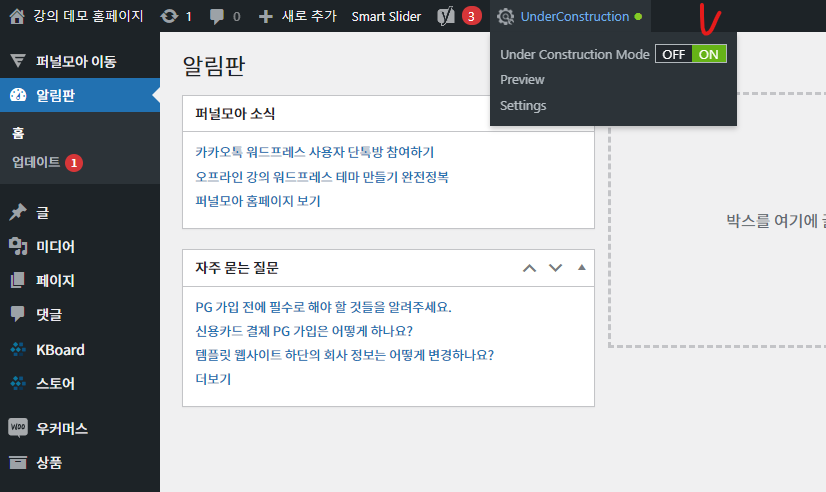Open Smart Slider from admin bar
826x492 pixels.
[x=386, y=16]
